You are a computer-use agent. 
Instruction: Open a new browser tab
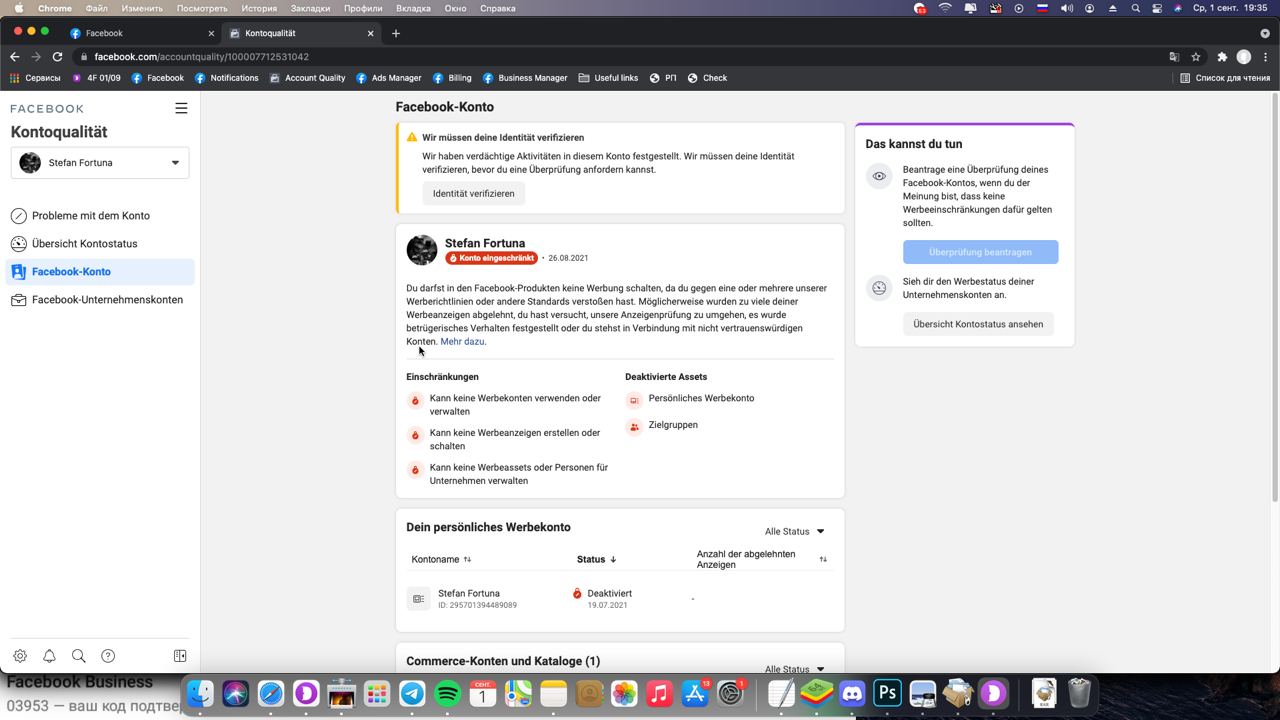point(396,33)
